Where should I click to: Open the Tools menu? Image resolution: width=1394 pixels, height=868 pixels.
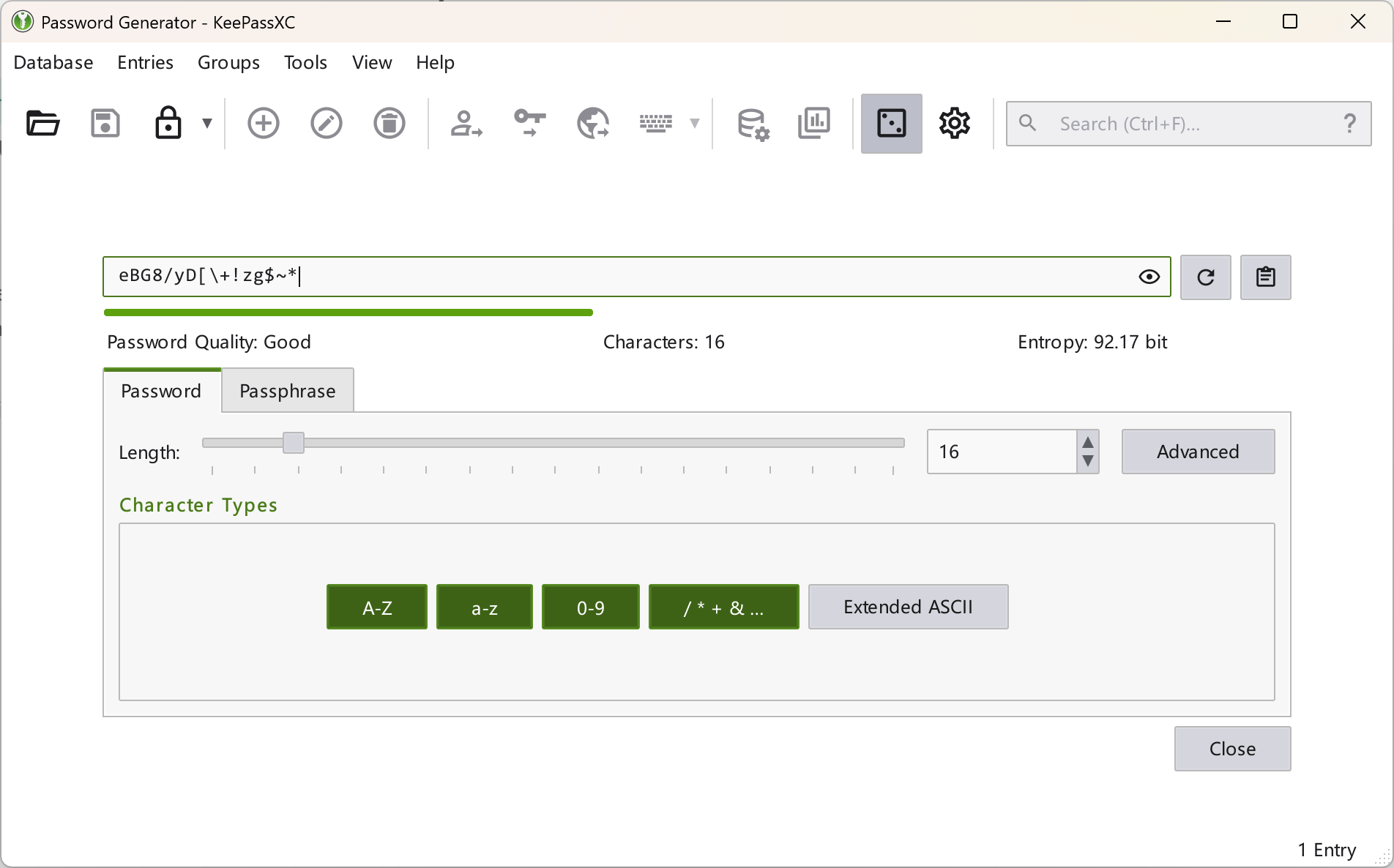coord(305,63)
